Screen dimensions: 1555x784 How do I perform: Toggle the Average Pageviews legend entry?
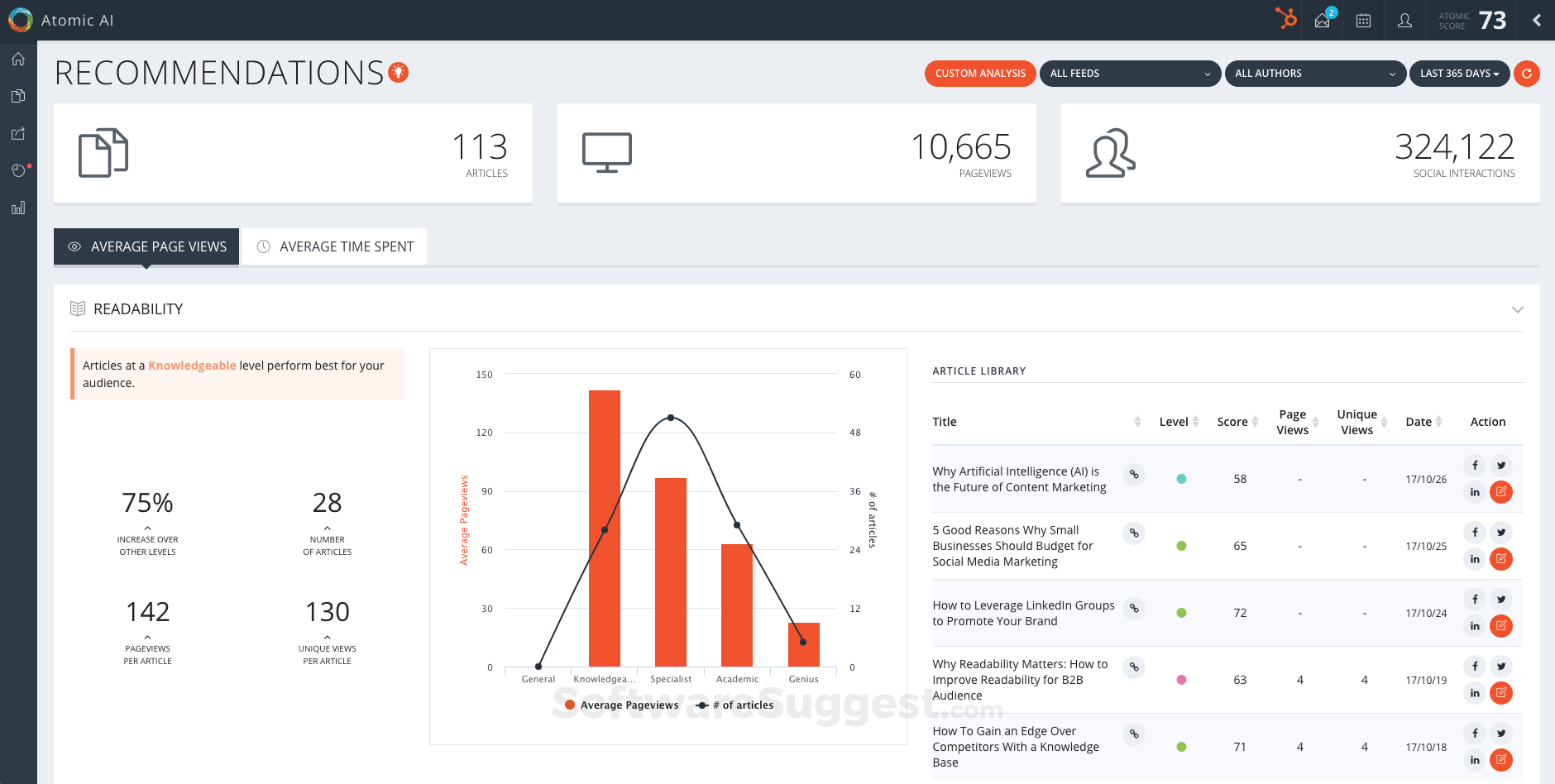[x=622, y=705]
